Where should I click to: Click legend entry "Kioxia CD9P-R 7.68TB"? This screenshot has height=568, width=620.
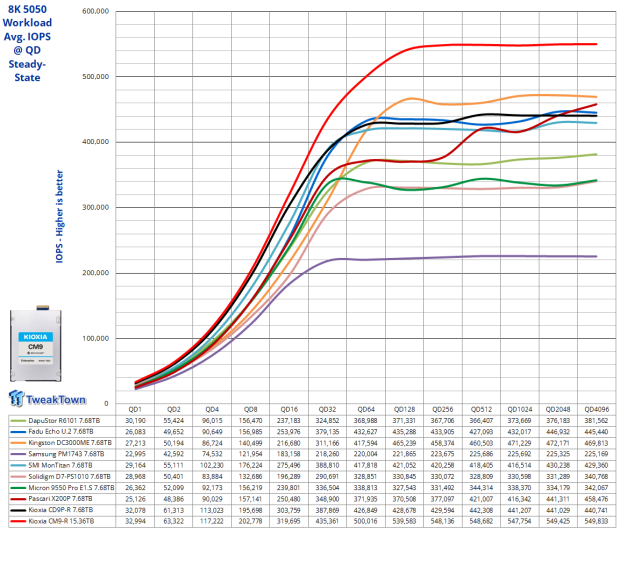[x=60, y=510]
